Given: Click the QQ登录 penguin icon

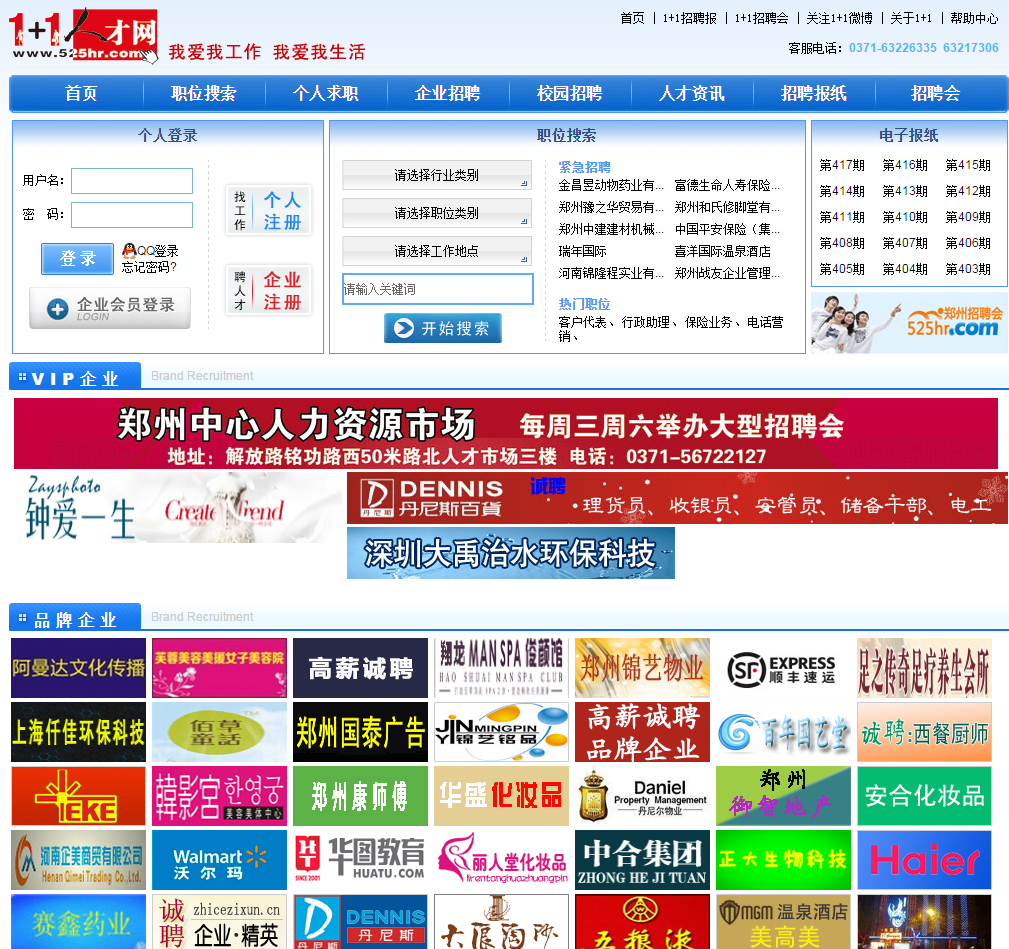Looking at the screenshot, I should pyautogui.click(x=129, y=251).
